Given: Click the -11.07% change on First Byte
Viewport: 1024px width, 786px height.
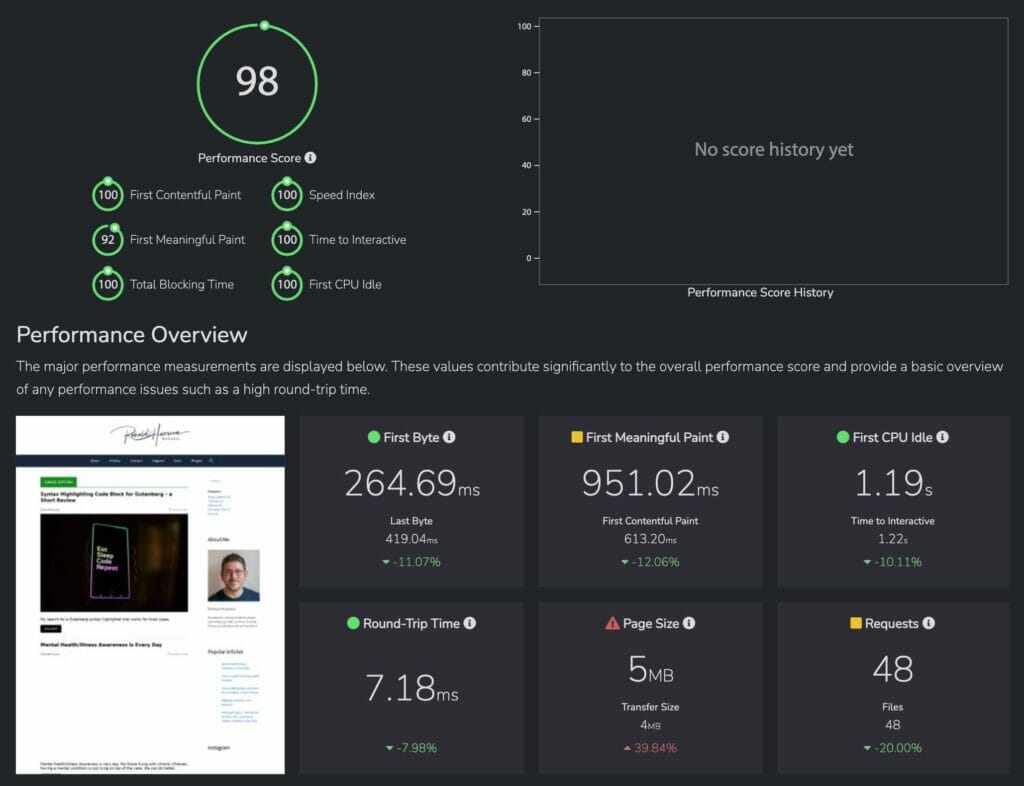Looking at the screenshot, I should point(411,561).
